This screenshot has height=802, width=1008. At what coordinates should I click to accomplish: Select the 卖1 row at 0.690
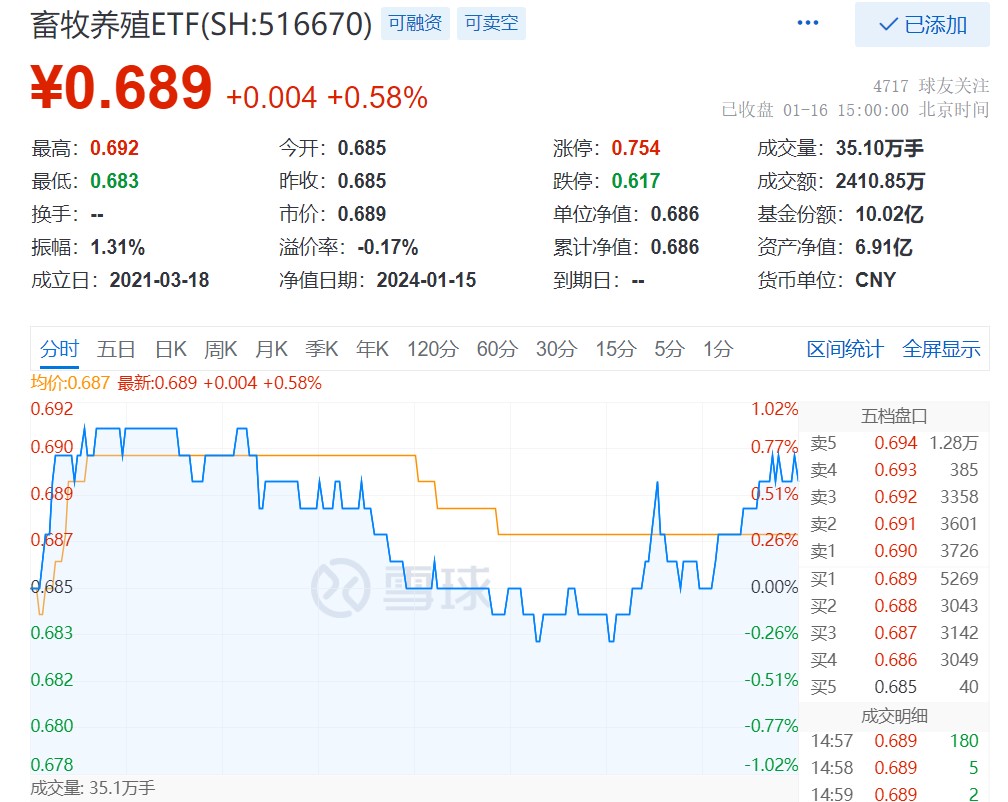(x=894, y=551)
